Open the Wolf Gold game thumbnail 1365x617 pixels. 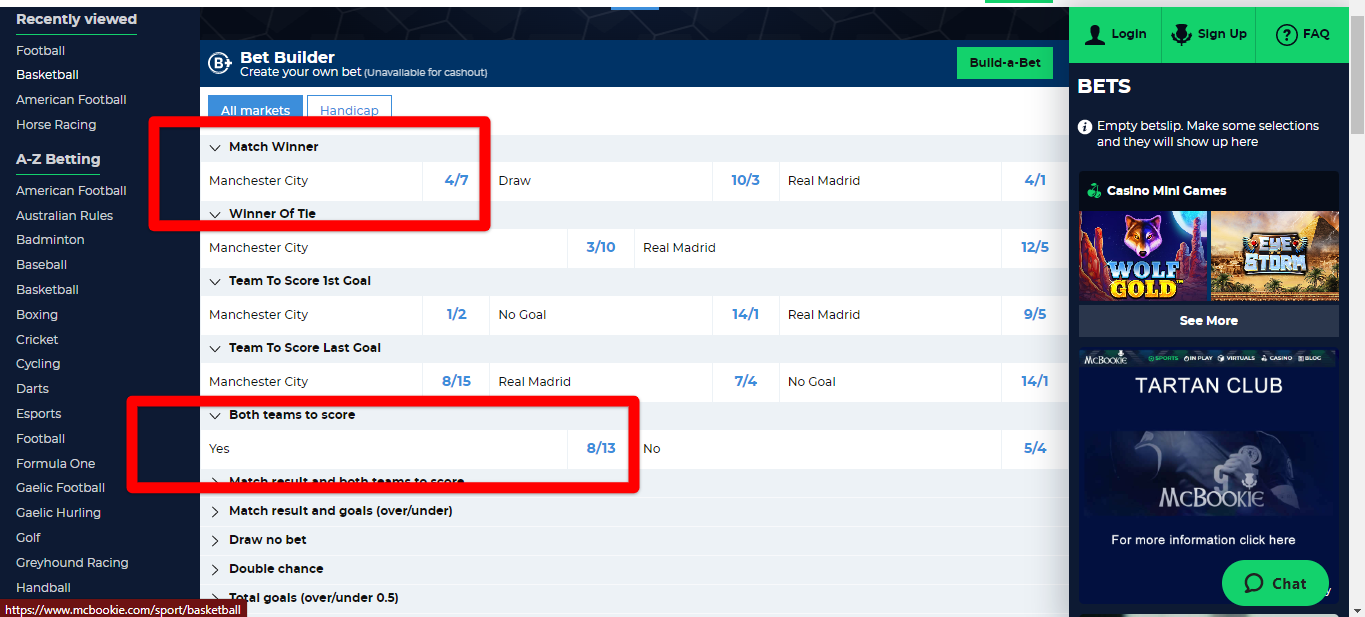(1144, 256)
